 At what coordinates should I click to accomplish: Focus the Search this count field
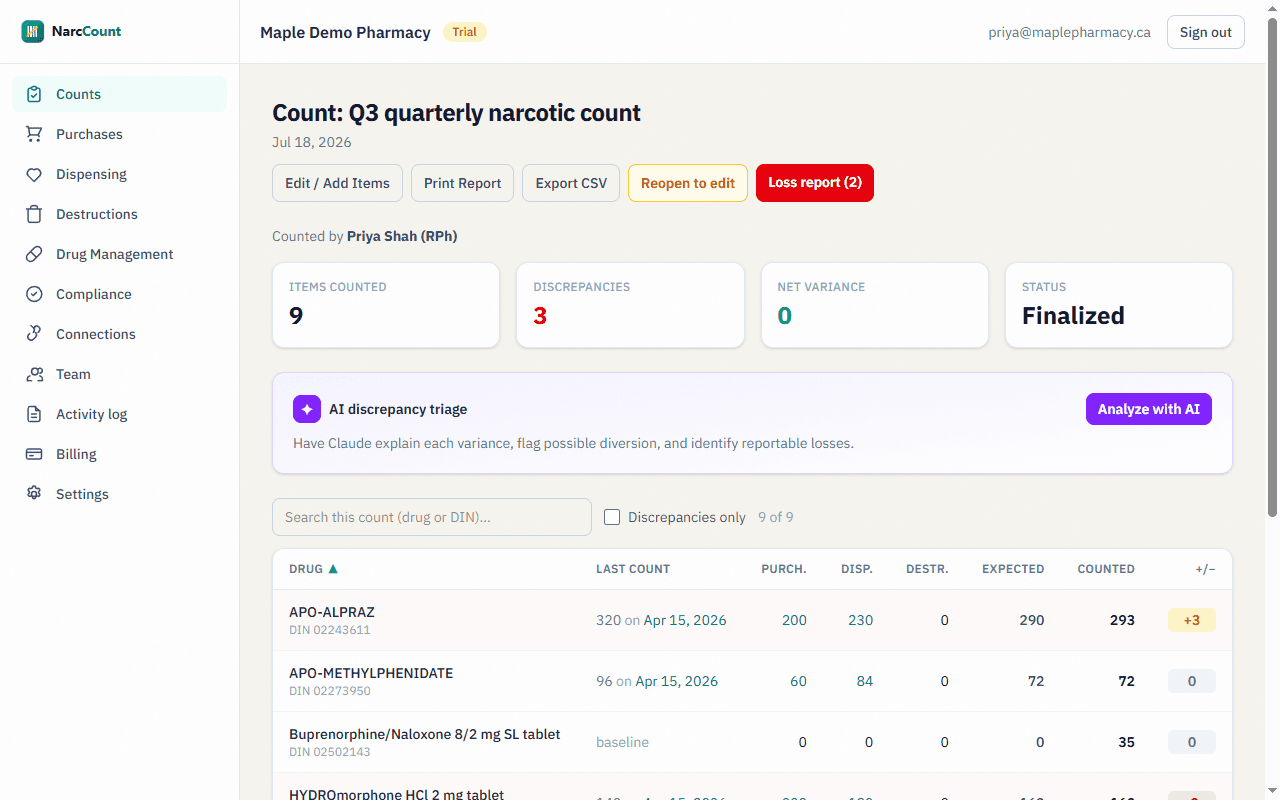coord(432,517)
